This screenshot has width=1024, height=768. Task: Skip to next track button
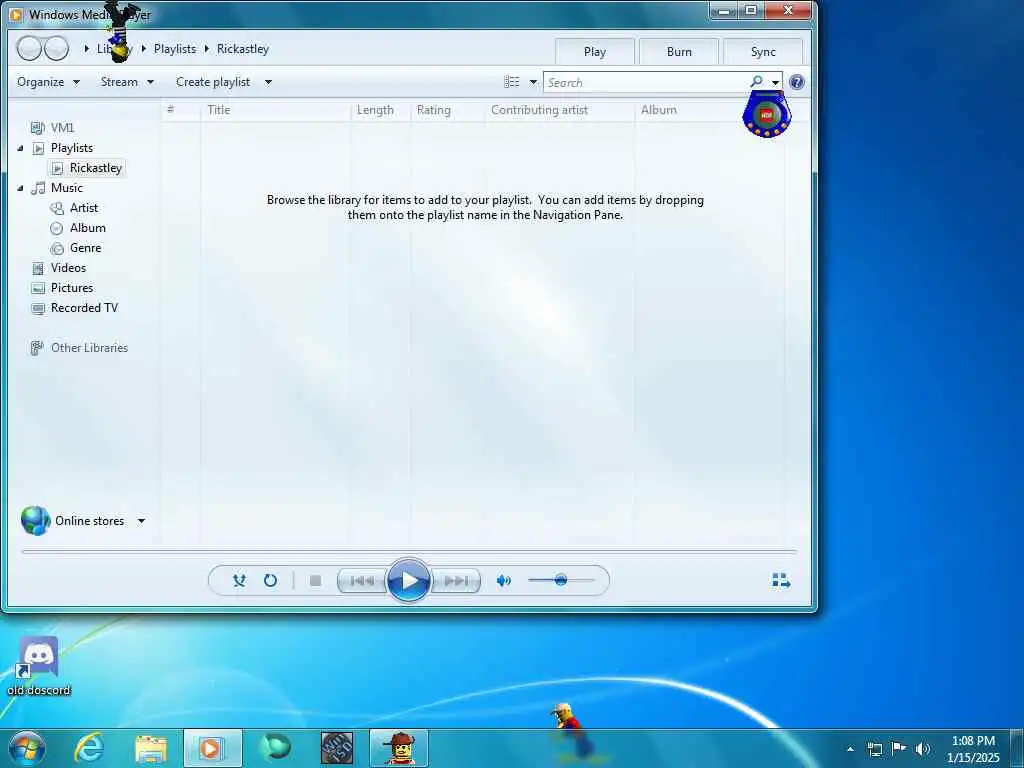[x=456, y=581]
